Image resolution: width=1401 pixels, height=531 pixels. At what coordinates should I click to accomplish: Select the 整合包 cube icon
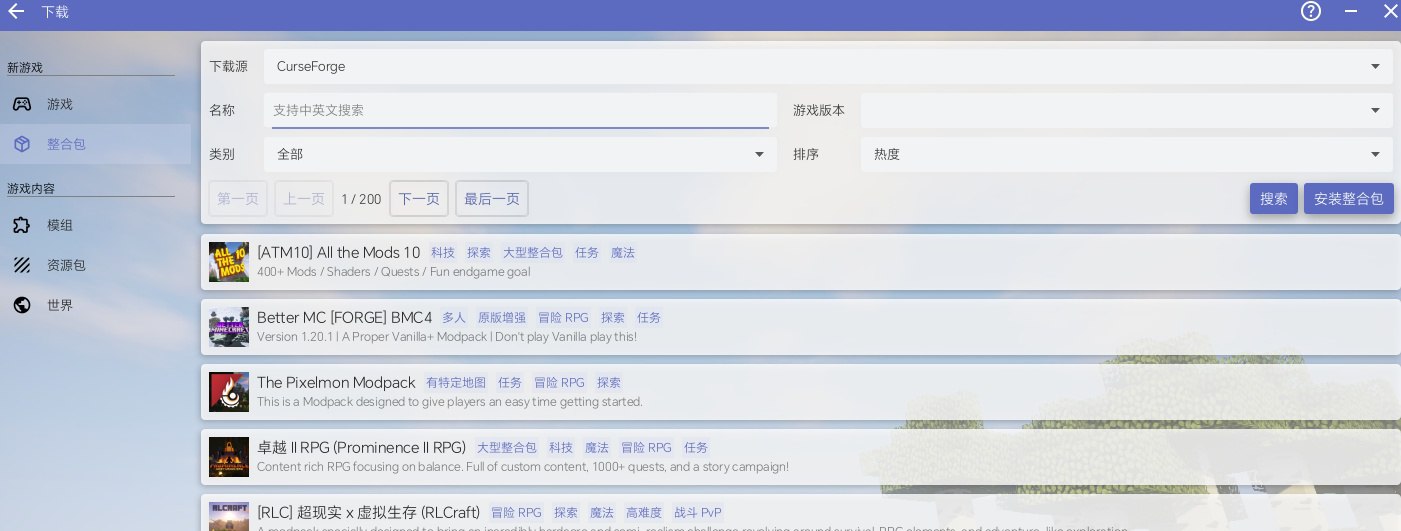click(21, 144)
